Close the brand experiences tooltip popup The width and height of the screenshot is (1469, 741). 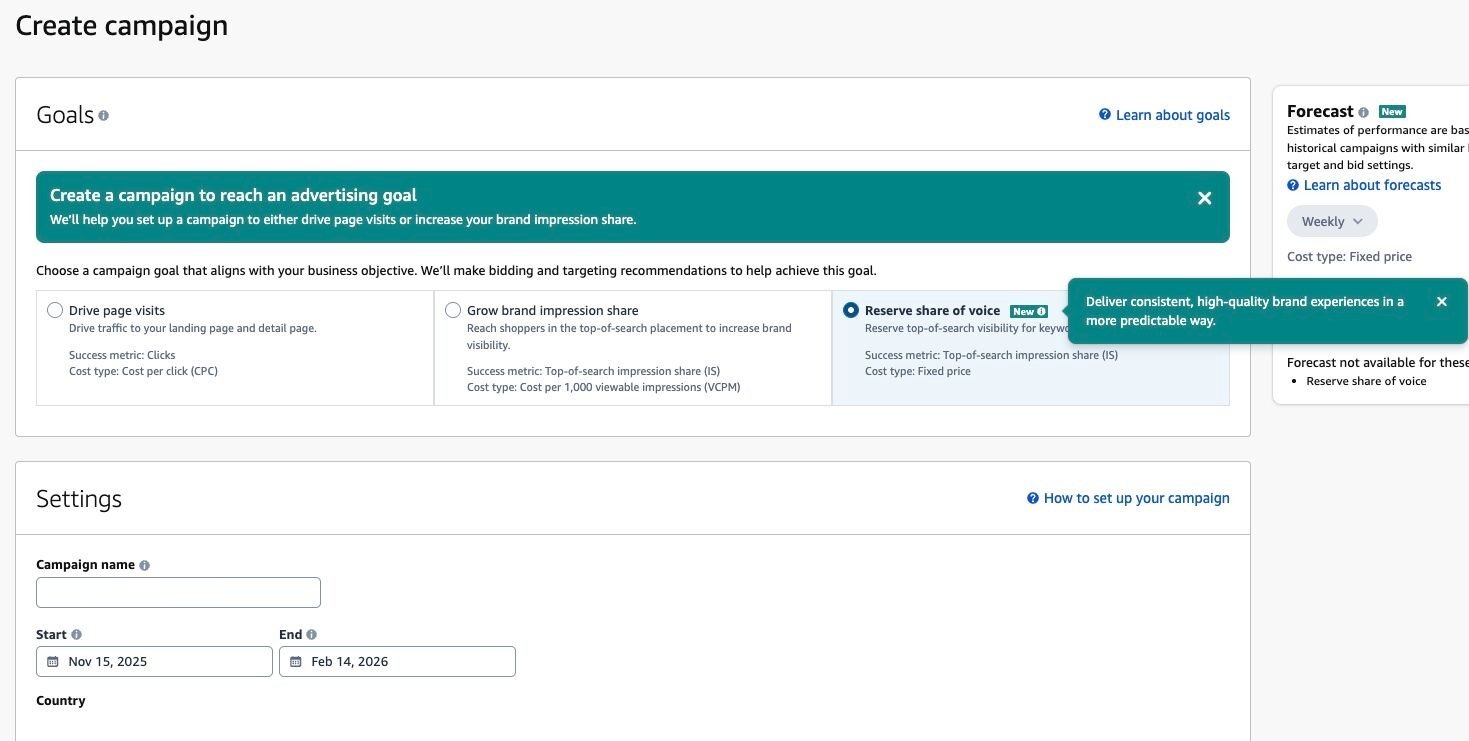pos(1441,302)
